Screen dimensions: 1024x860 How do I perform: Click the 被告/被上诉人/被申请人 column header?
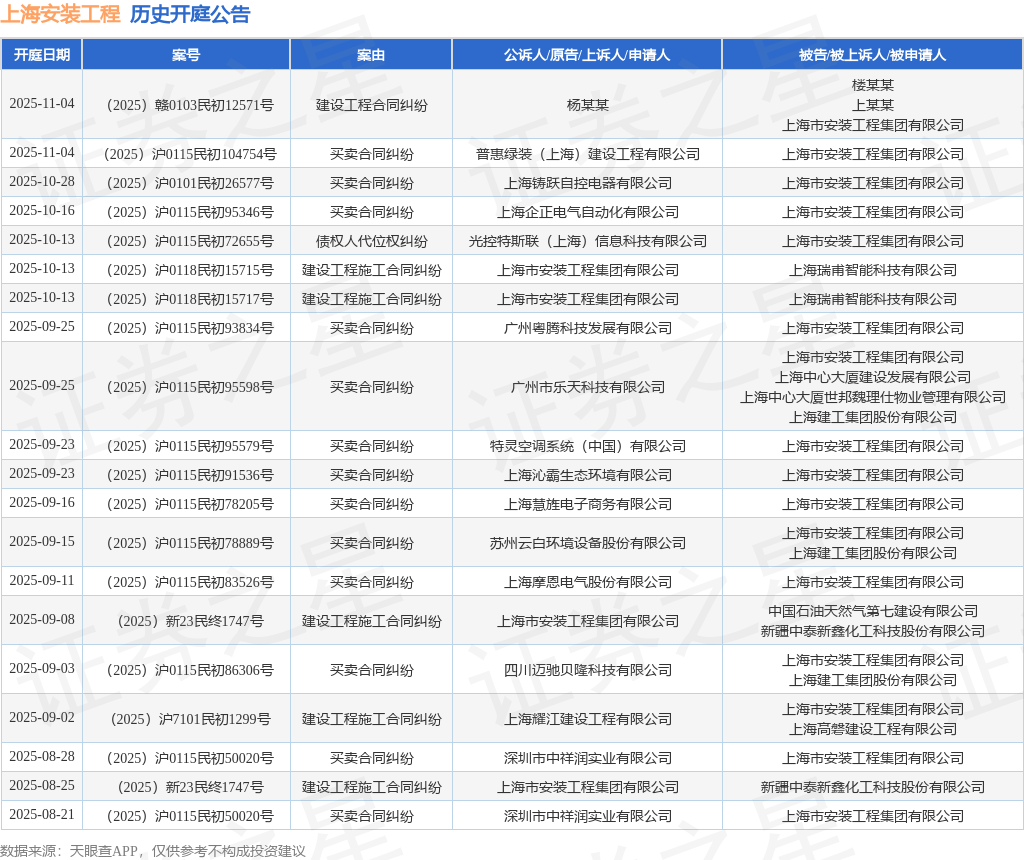872,55
